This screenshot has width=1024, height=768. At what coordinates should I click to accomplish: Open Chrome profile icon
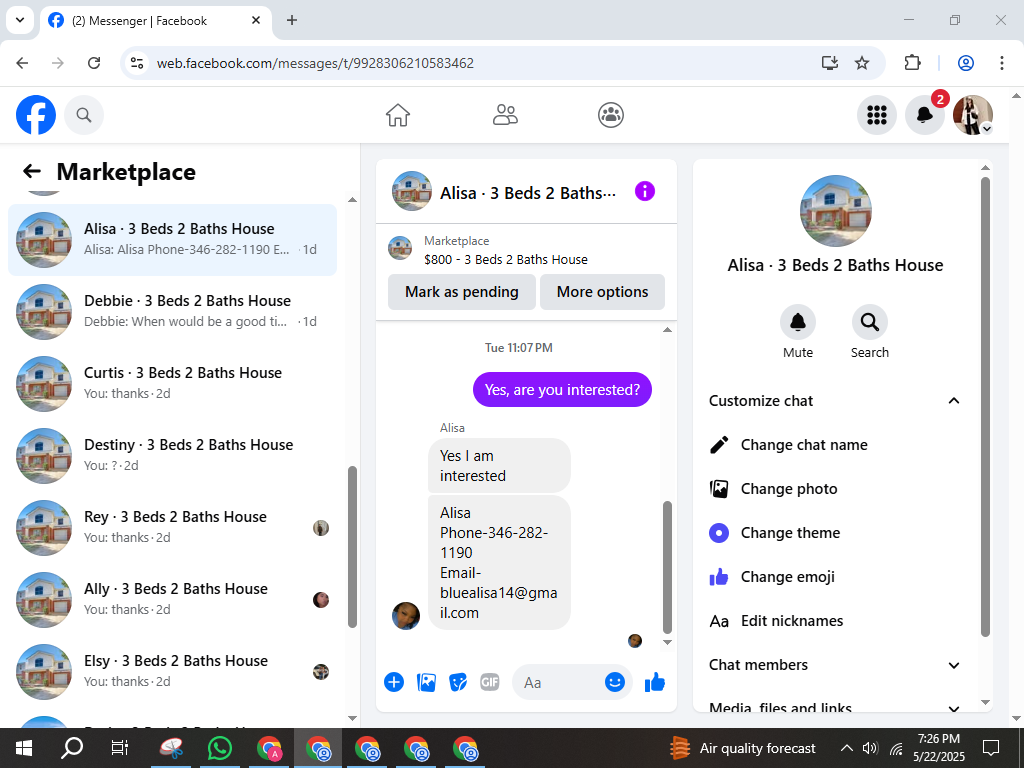click(966, 63)
